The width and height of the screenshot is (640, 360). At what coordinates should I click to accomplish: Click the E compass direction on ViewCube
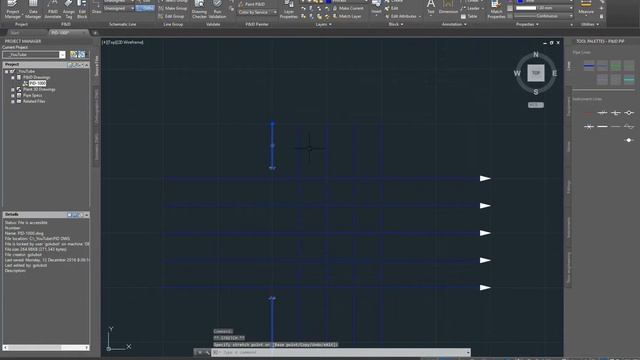pos(554,73)
